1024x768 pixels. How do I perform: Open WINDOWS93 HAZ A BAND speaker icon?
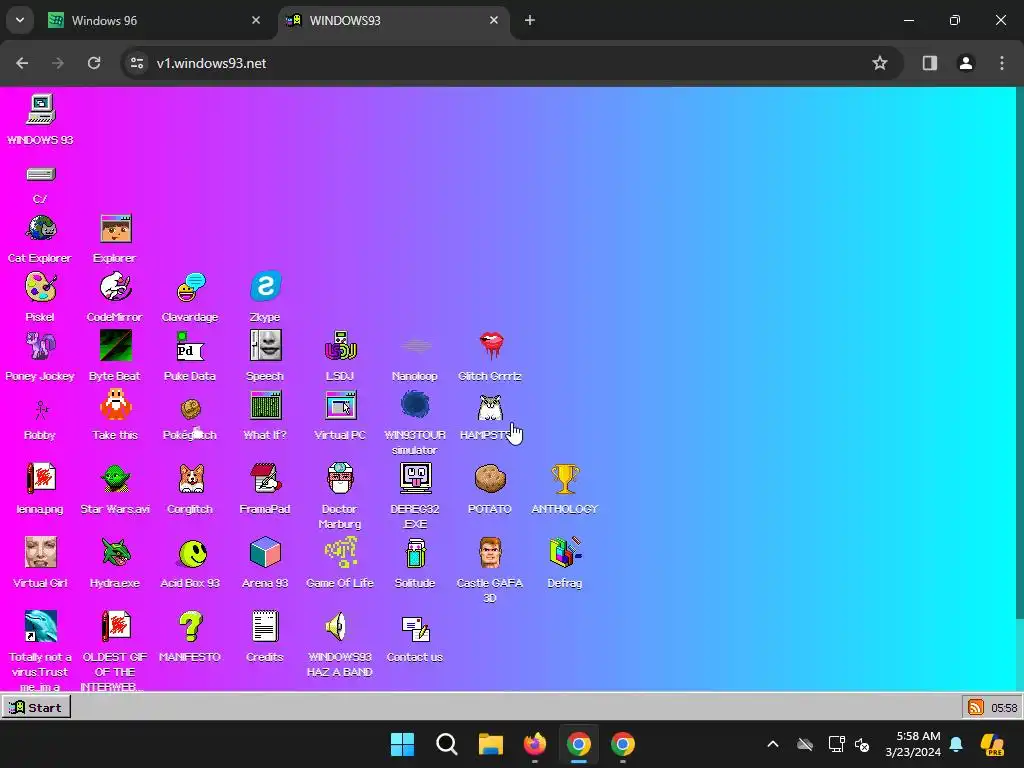[x=337, y=626]
